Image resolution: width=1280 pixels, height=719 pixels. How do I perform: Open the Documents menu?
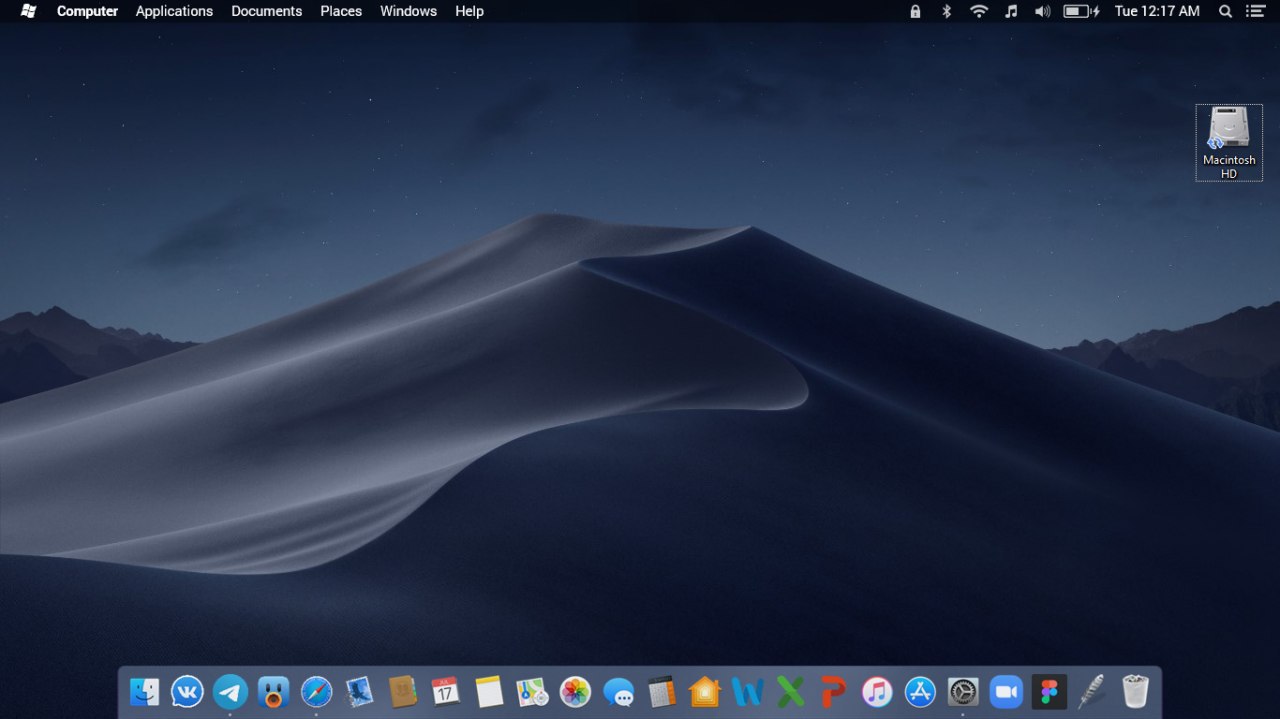click(266, 11)
